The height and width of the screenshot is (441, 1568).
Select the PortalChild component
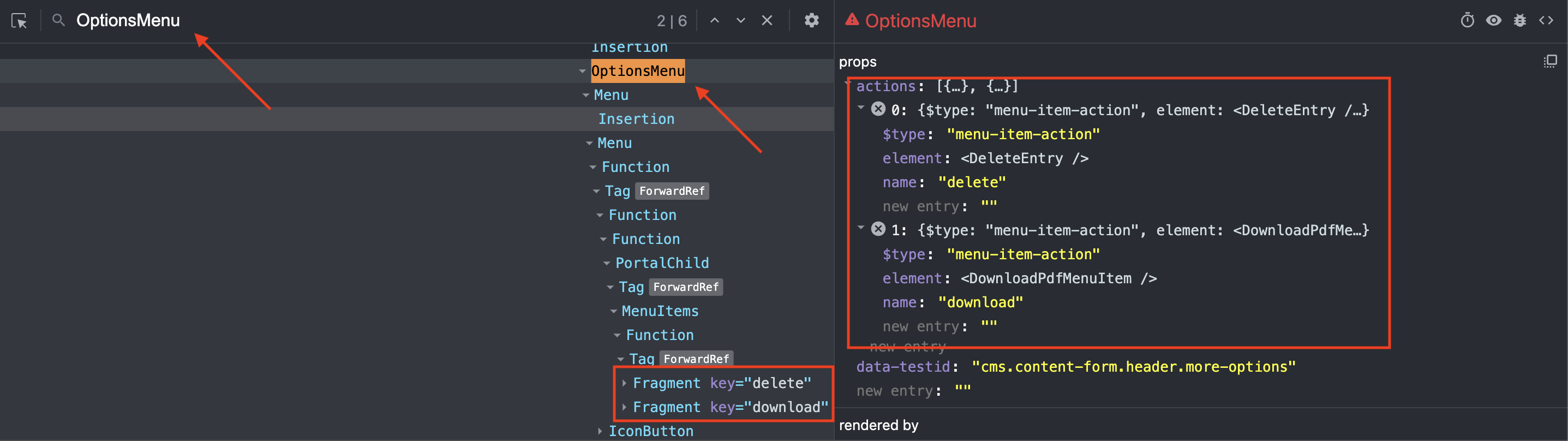pyautogui.click(x=662, y=263)
